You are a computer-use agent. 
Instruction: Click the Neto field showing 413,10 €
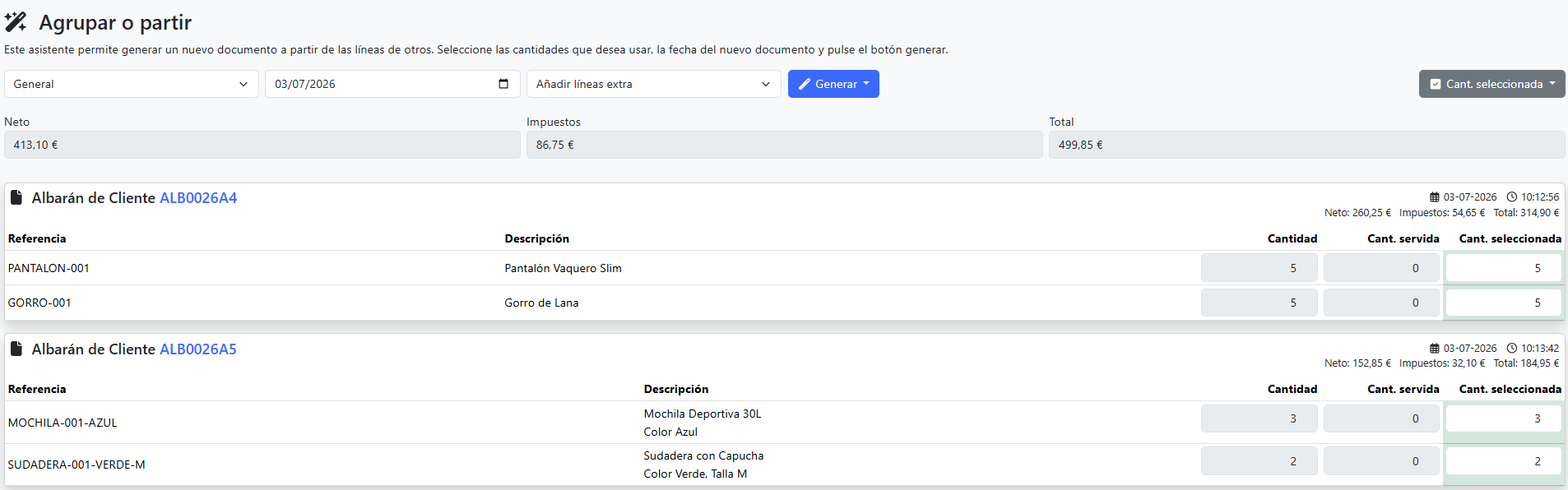coord(262,145)
